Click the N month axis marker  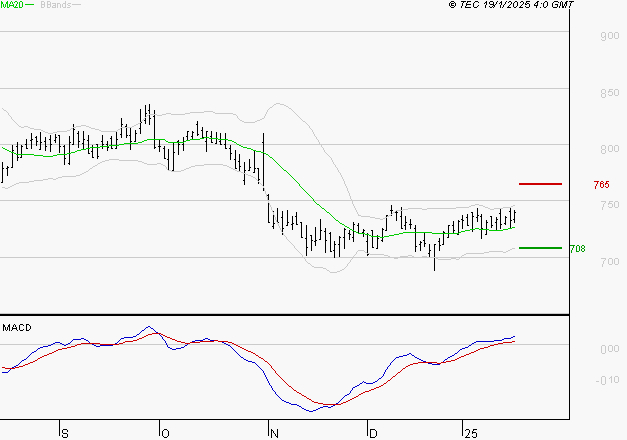tap(274, 434)
